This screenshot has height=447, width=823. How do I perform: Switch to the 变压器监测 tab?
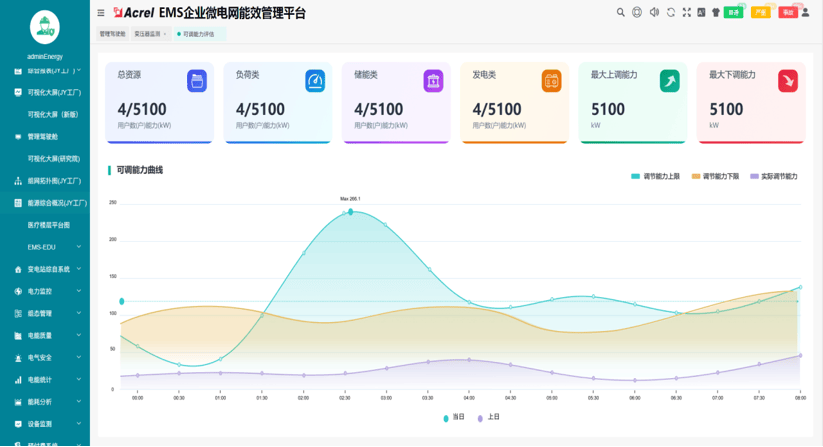pyautogui.click(x=149, y=34)
